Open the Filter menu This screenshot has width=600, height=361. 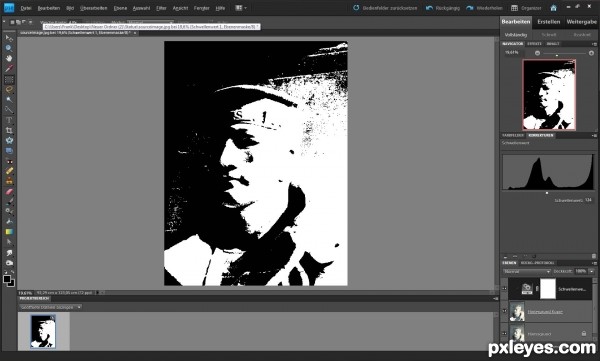161,8
